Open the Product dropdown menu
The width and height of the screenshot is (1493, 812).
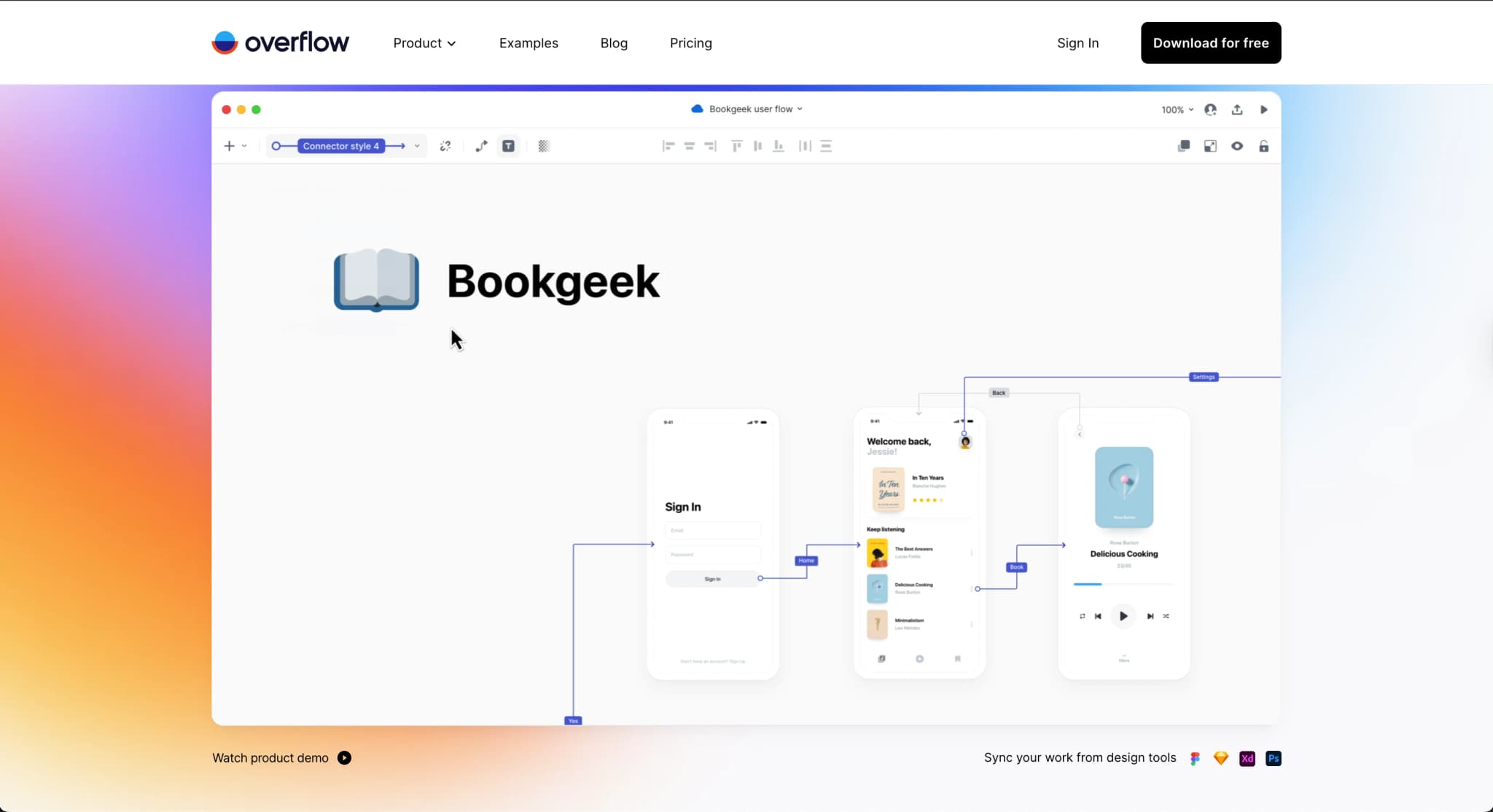point(424,43)
